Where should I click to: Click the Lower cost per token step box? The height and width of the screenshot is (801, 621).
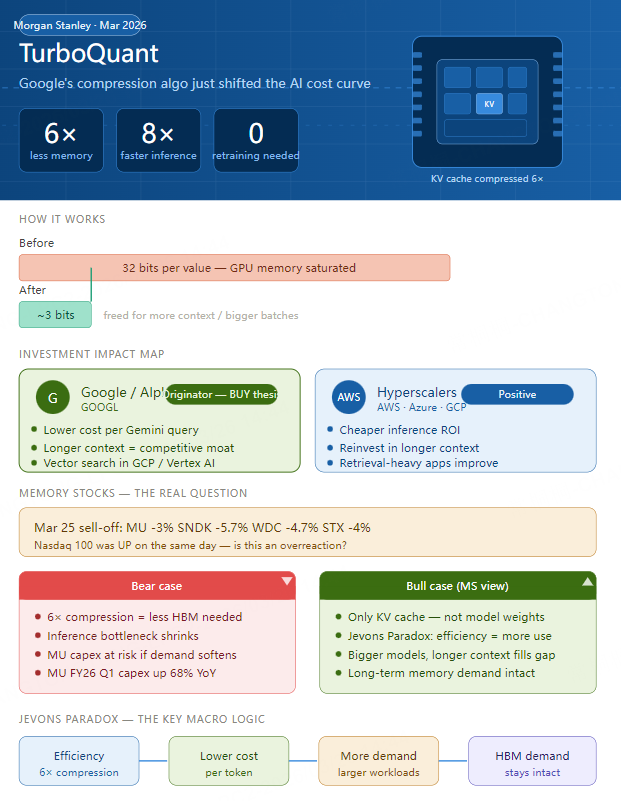[x=229, y=761]
